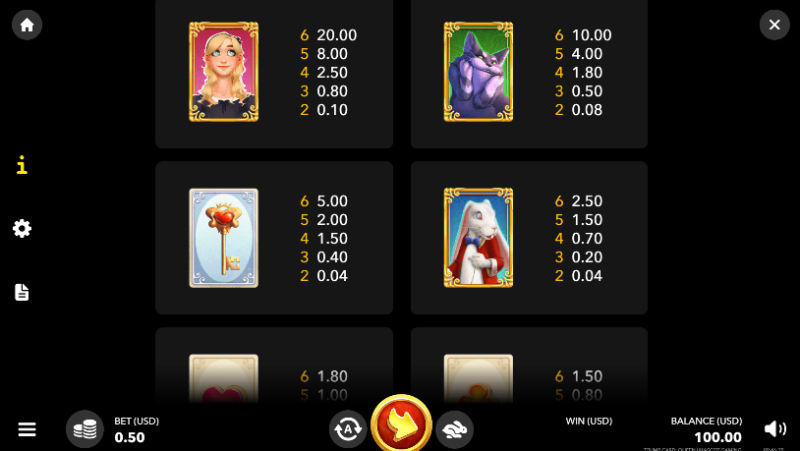800x451 pixels.
Task: Enable autoplay with the circular arrows icon
Action: point(348,429)
